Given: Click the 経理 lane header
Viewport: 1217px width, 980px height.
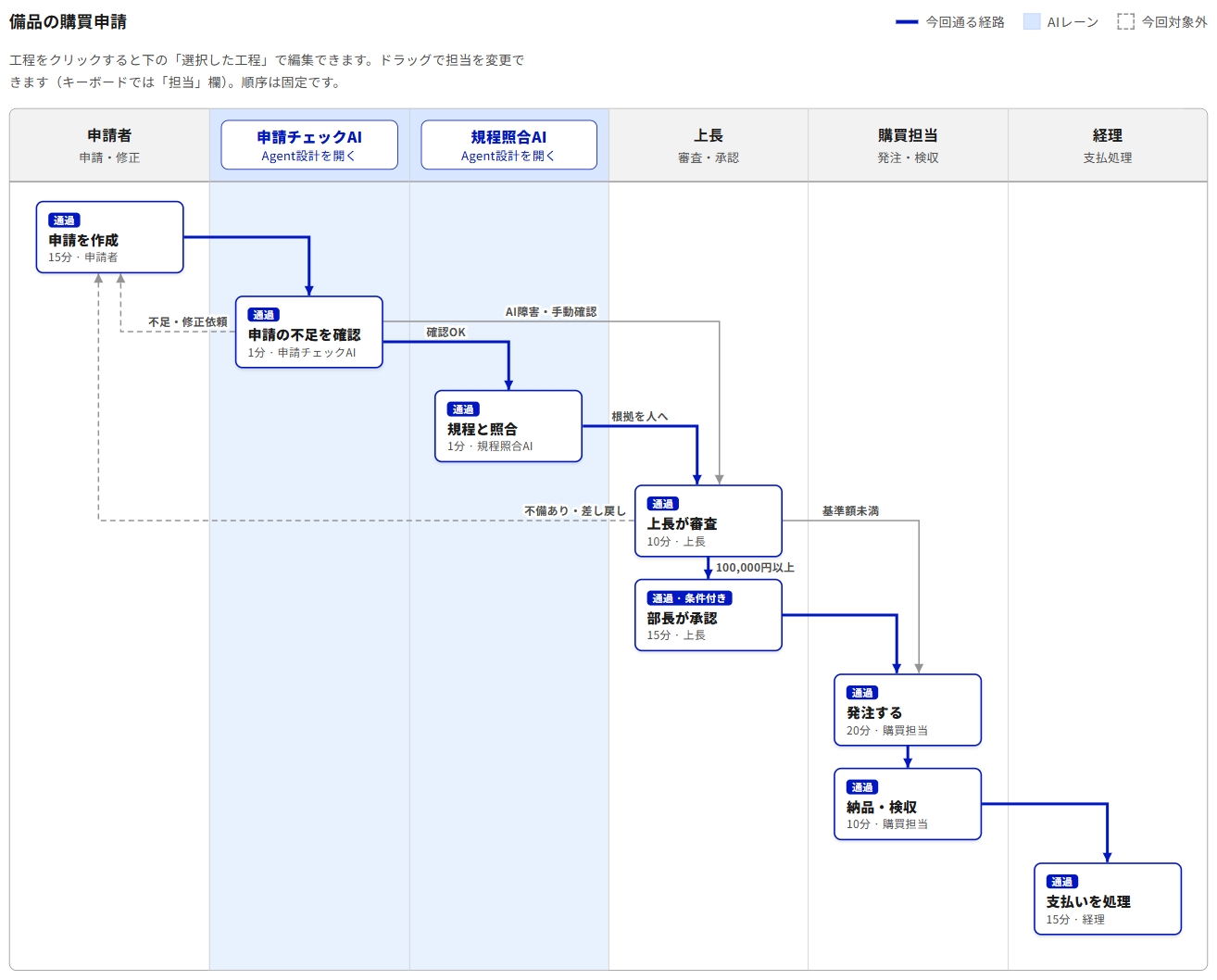Looking at the screenshot, I should [x=1108, y=145].
